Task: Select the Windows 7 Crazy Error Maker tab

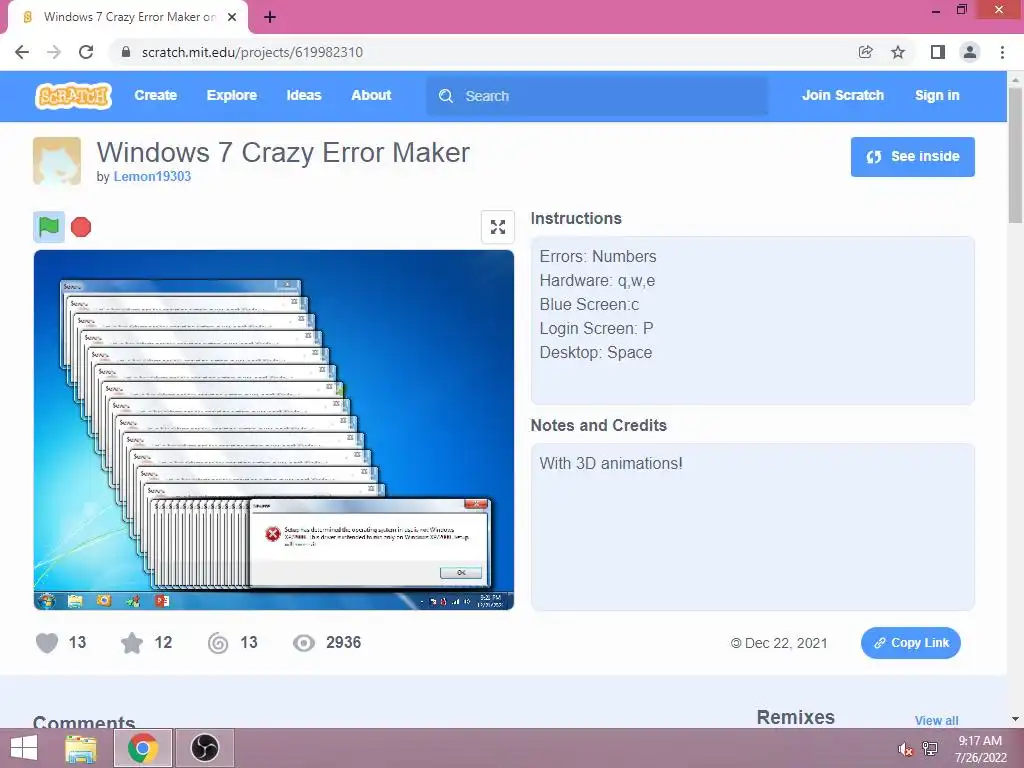Action: [128, 17]
